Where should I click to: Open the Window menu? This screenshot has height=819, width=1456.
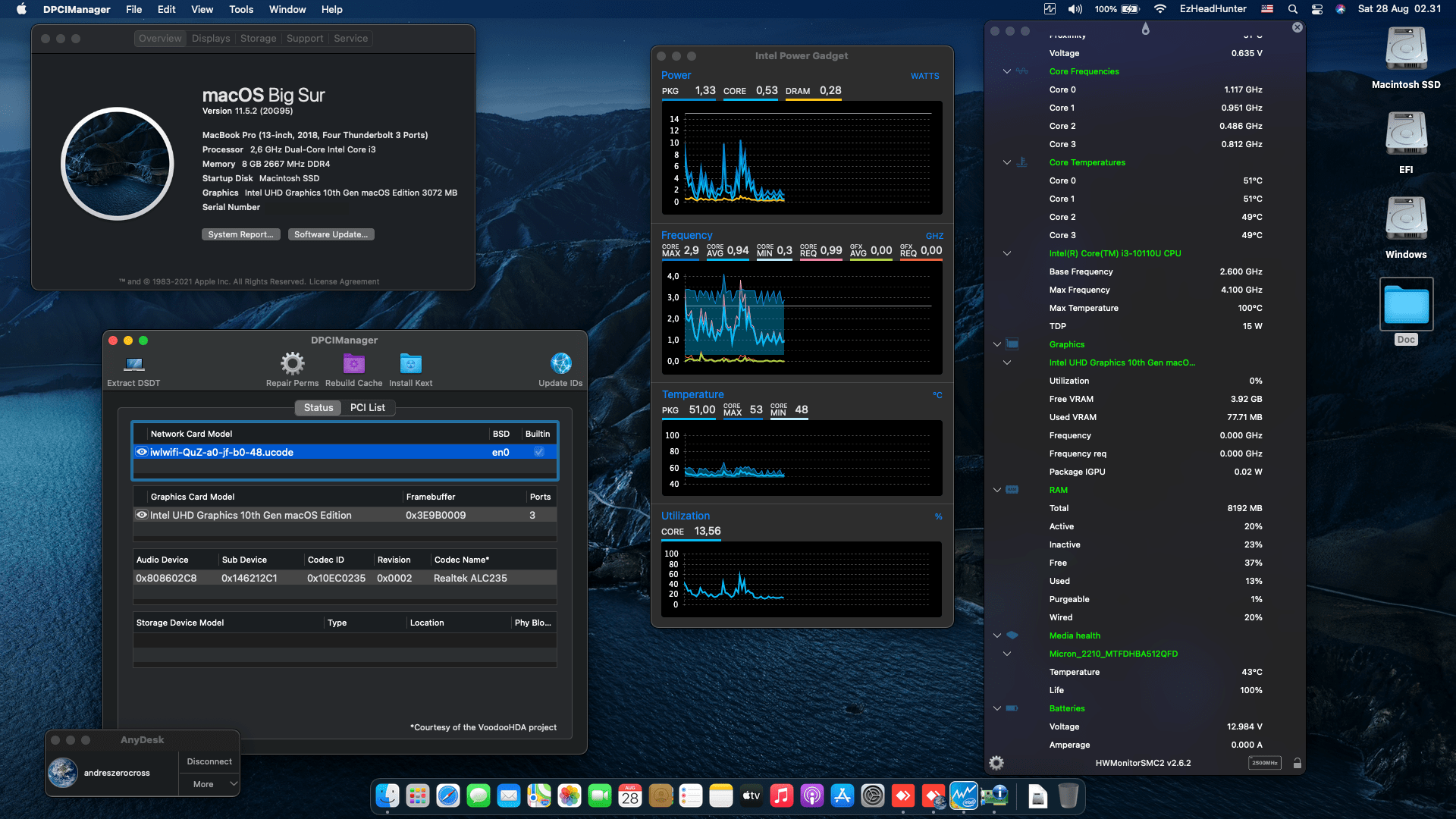click(x=287, y=9)
